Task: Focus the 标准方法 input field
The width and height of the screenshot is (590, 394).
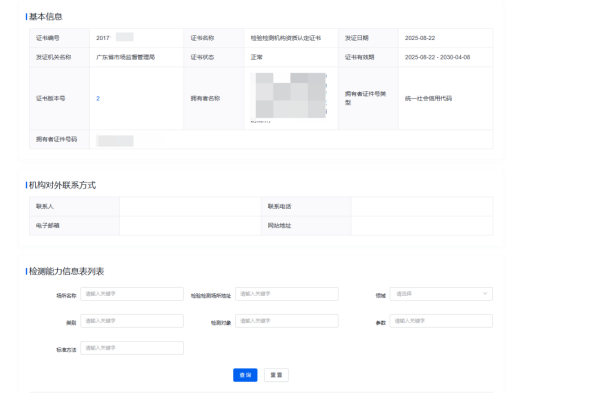Action: pos(132,348)
